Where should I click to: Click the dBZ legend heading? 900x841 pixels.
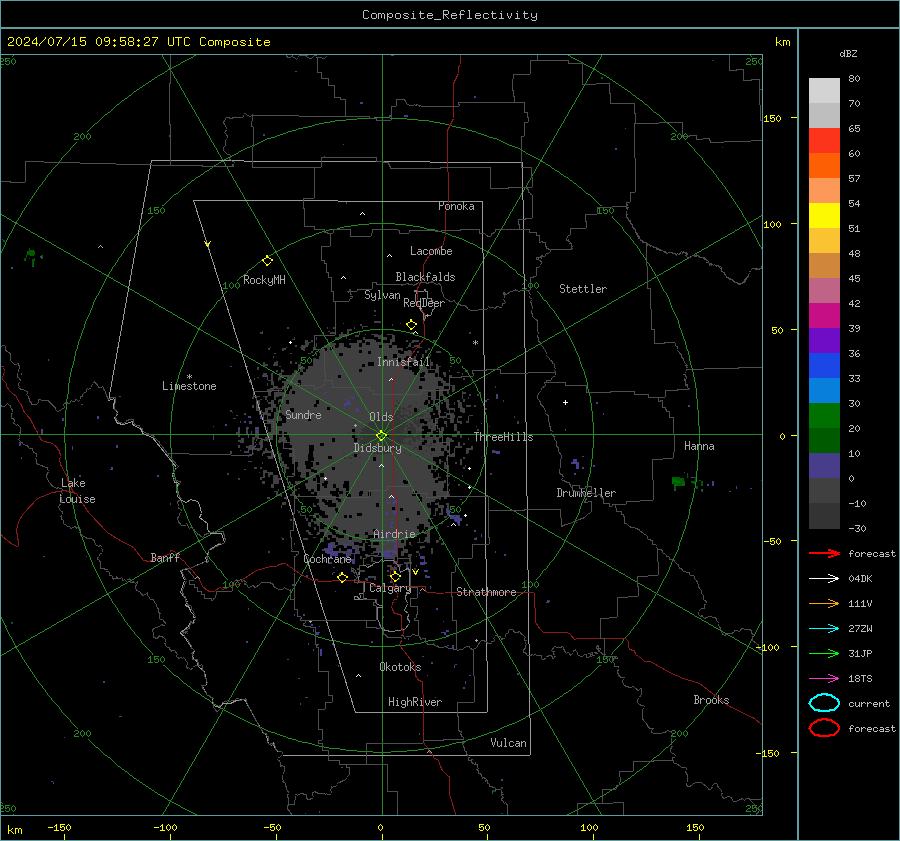tap(848, 53)
